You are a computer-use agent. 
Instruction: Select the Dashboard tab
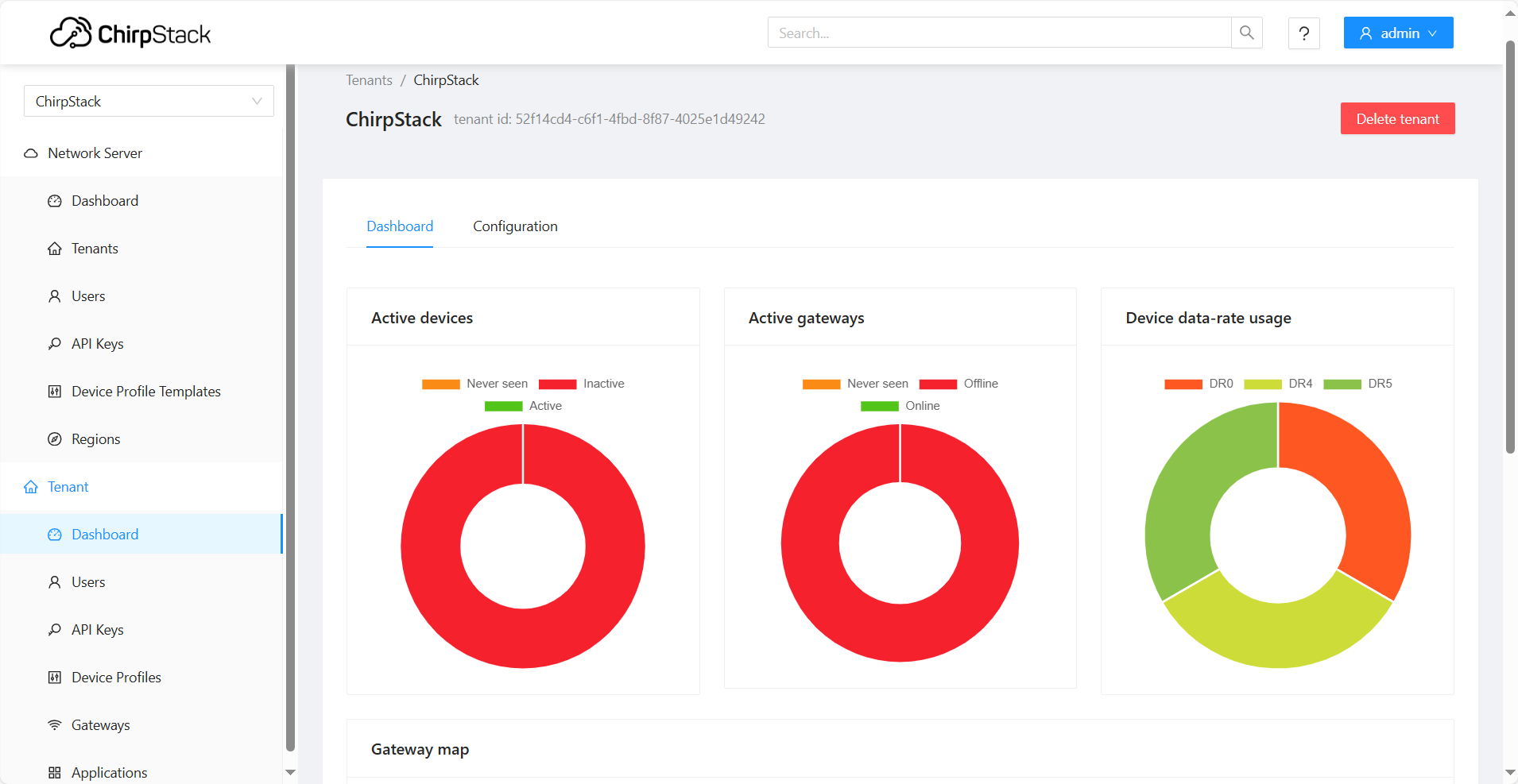[x=400, y=226]
